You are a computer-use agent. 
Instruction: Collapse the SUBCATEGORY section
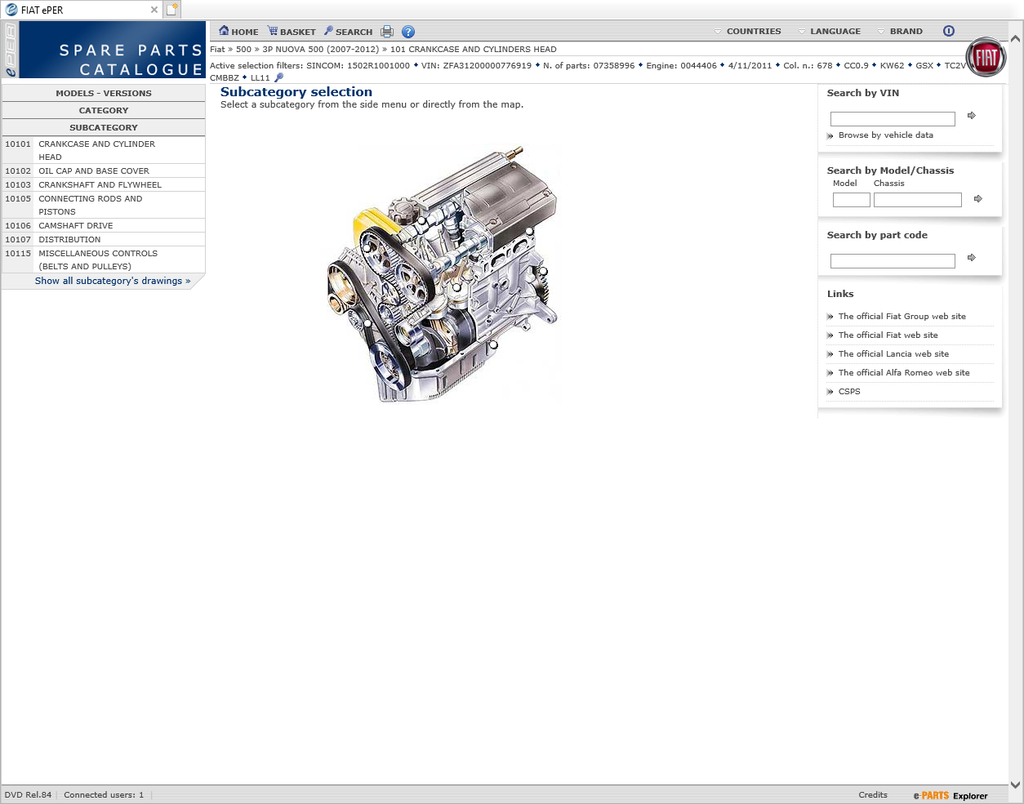pyautogui.click(x=103, y=127)
